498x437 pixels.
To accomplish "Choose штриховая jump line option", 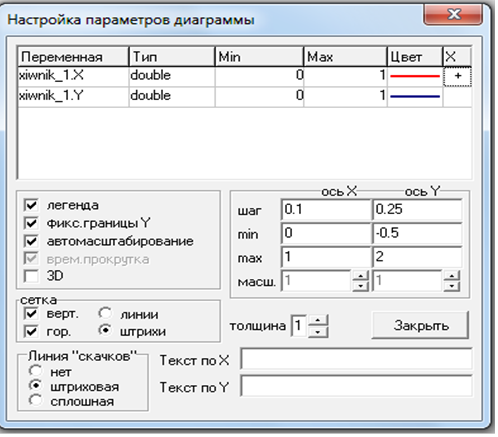I will click(35, 386).
